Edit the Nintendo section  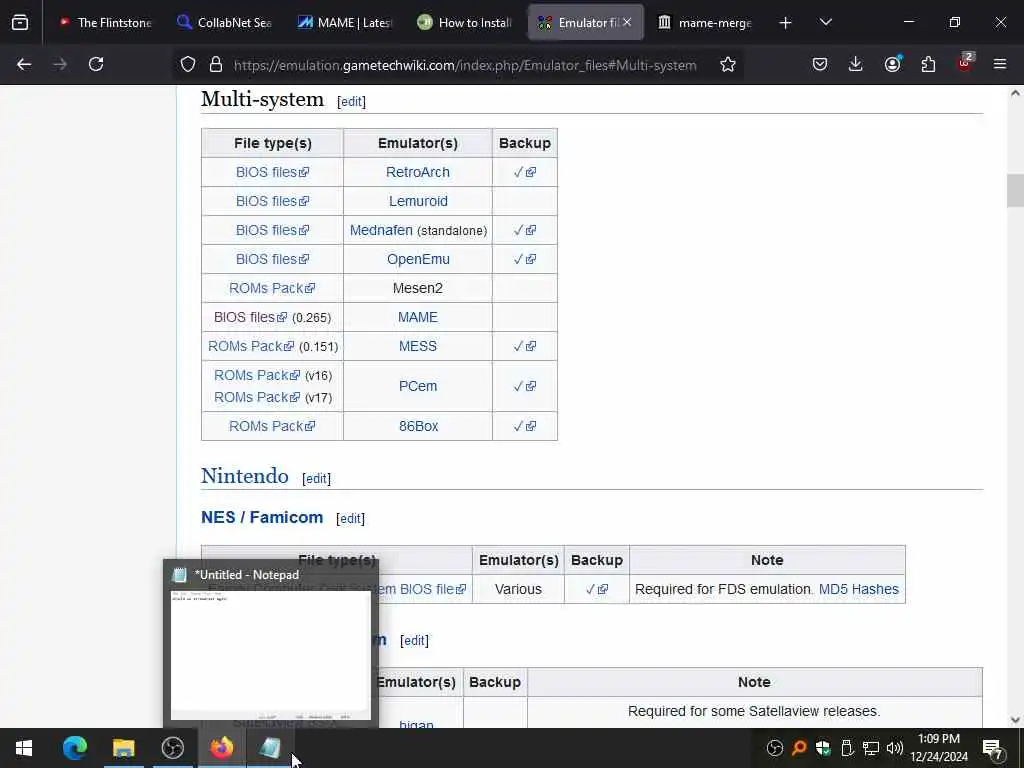pyautogui.click(x=316, y=479)
